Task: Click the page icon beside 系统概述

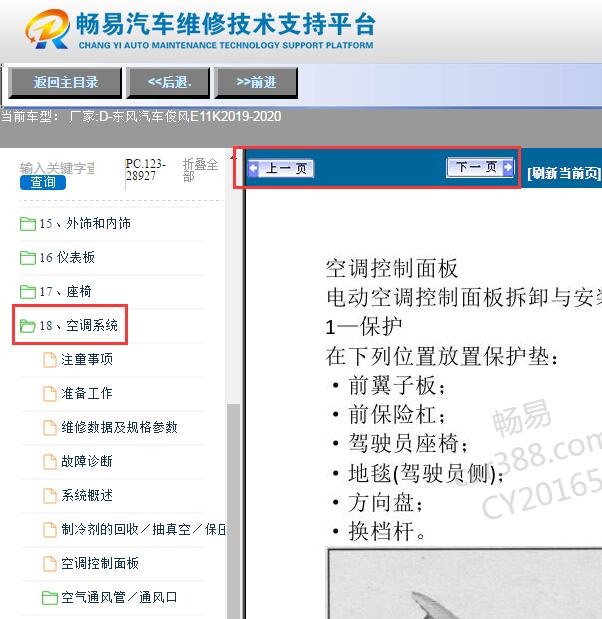Action: (50, 495)
